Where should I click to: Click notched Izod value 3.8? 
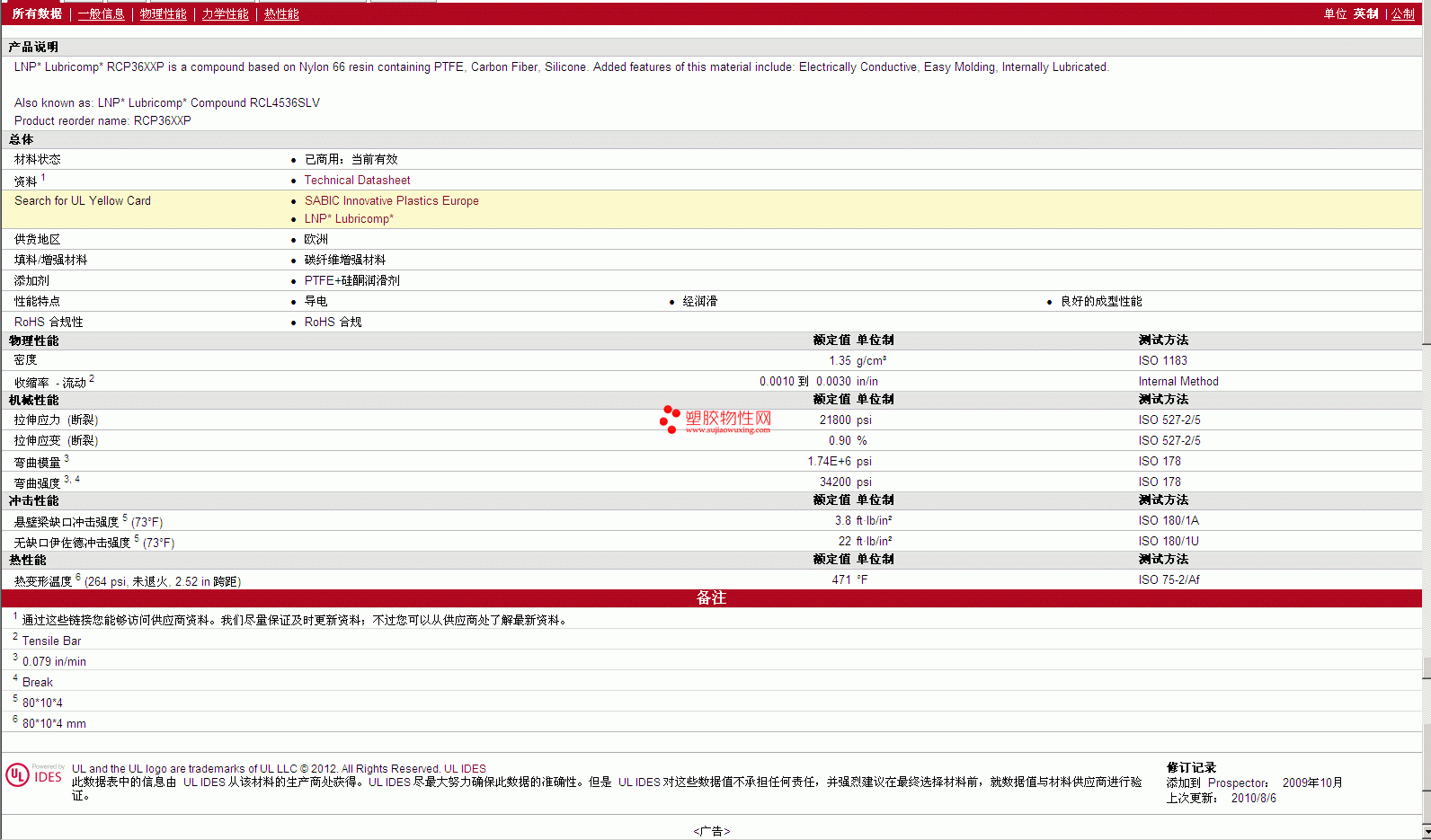point(843,521)
